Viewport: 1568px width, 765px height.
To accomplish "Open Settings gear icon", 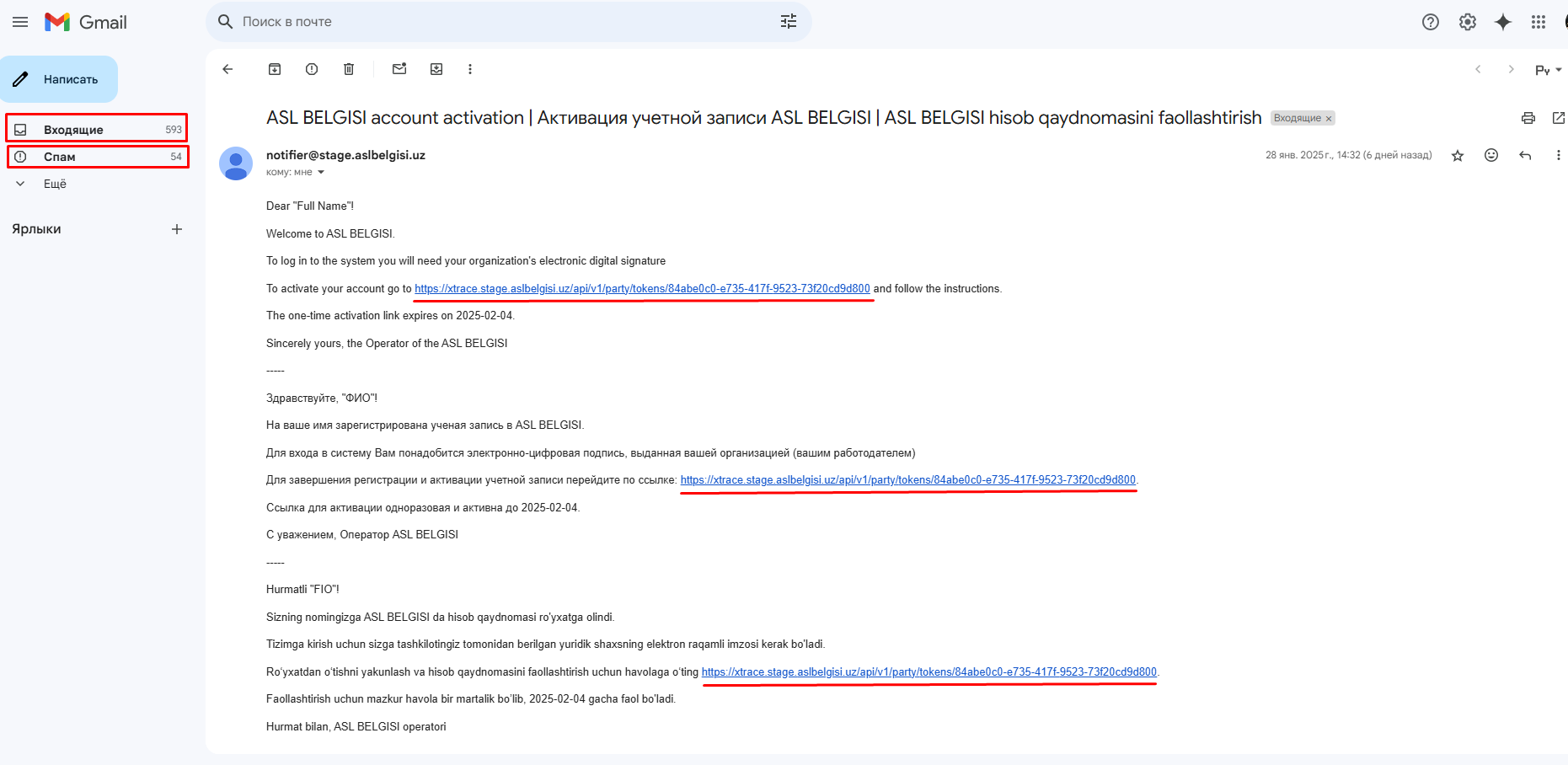I will (x=1468, y=22).
